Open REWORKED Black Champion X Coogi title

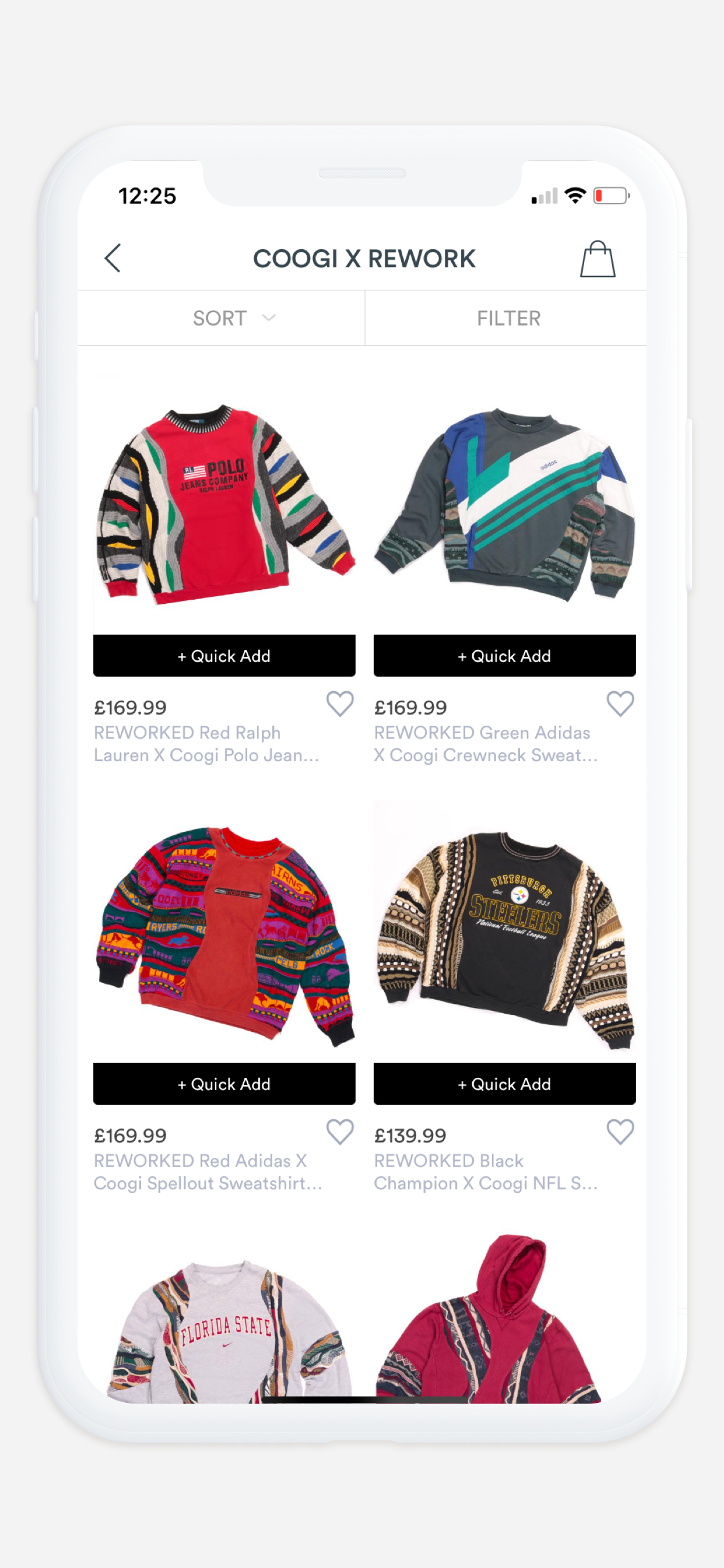[486, 1172]
